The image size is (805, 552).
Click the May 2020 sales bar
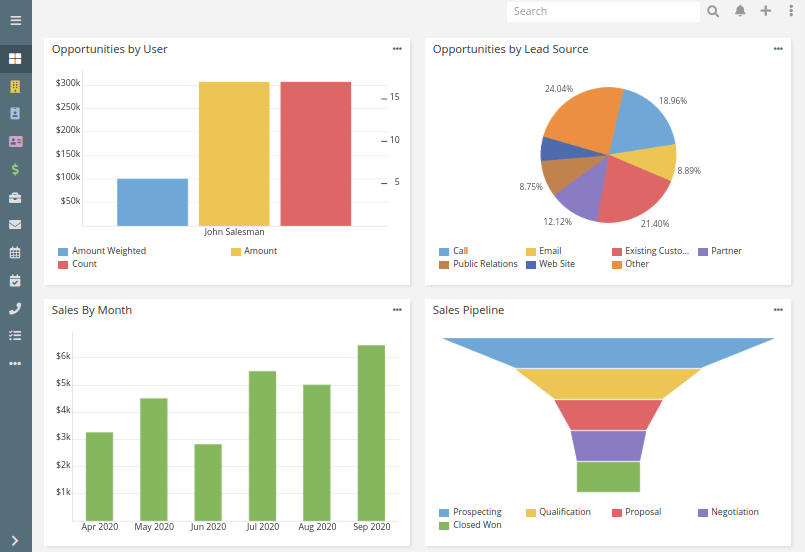click(154, 460)
